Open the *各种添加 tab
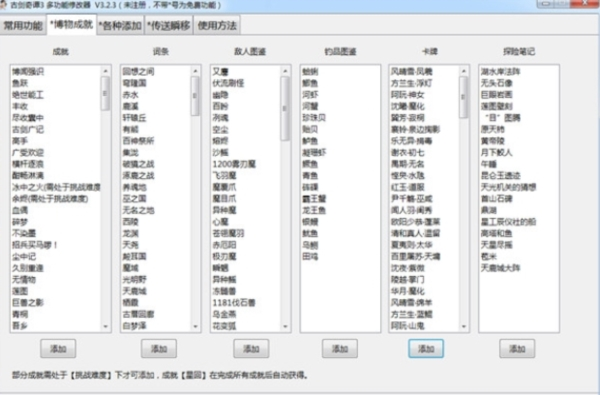Image resolution: width=600 pixels, height=395 pixels. (120, 26)
